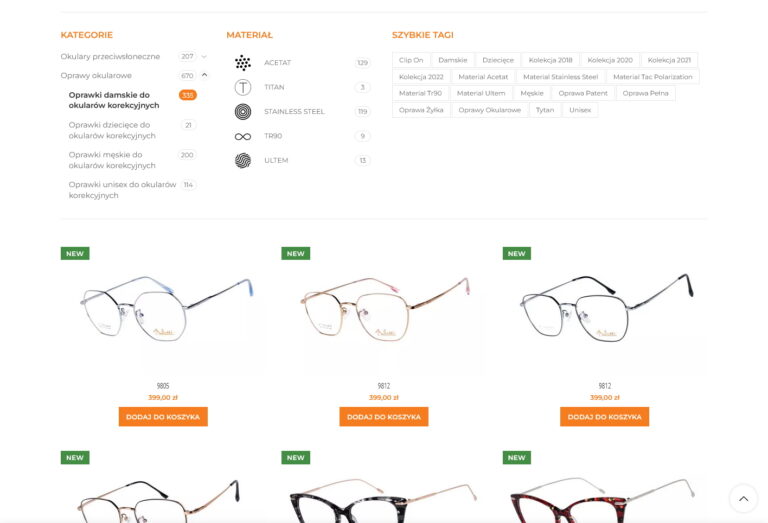Filter by the Kolekcja 2022 tag
This screenshot has height=523, width=768.
[421, 77]
